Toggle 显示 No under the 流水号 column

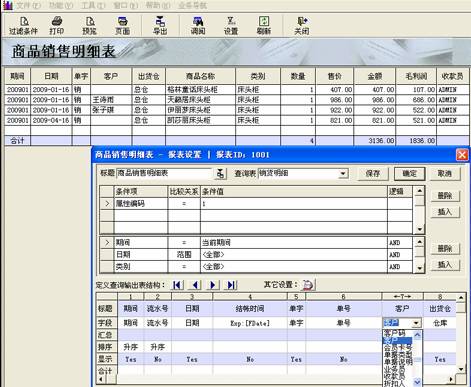(x=158, y=359)
